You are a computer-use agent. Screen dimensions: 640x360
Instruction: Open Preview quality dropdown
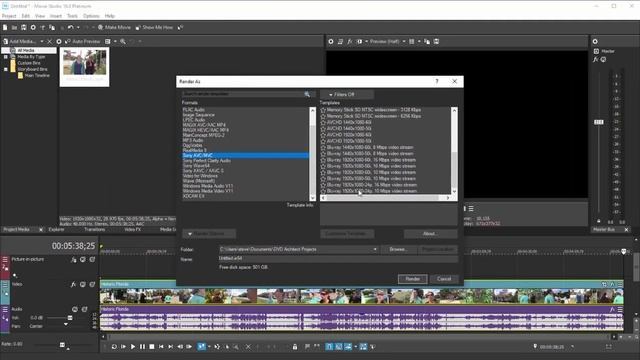[387, 41]
